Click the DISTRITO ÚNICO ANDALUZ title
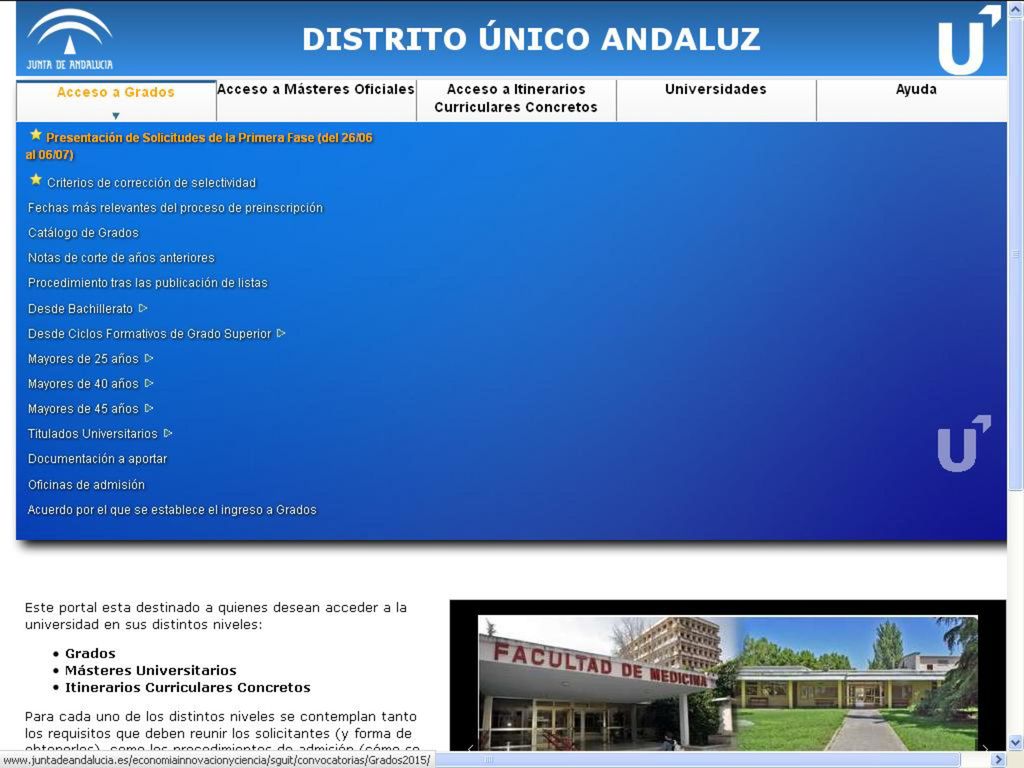 [531, 39]
